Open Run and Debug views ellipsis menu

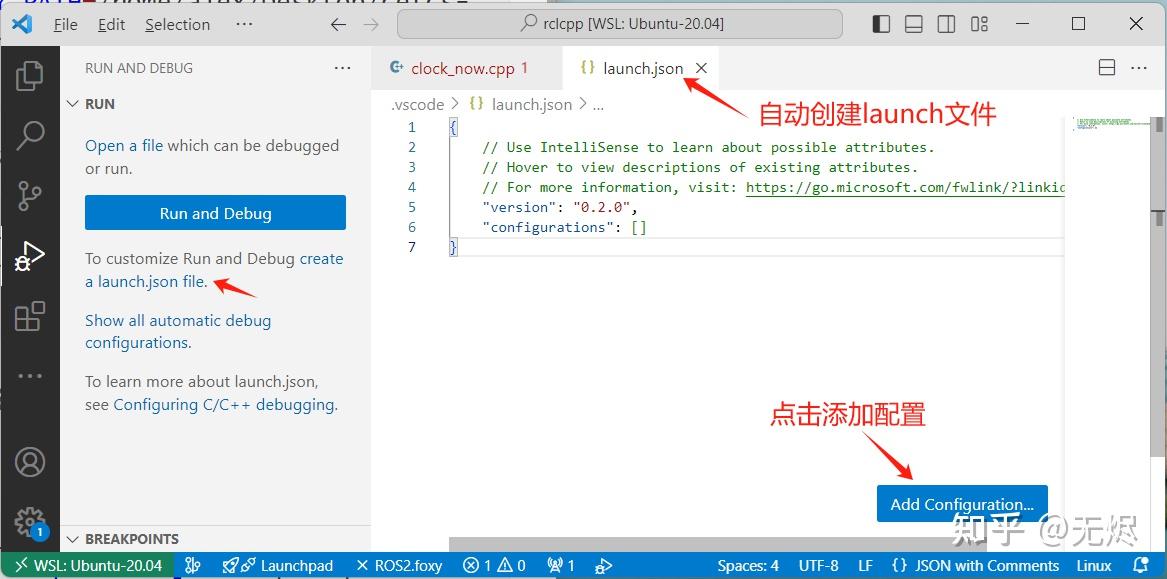point(342,68)
